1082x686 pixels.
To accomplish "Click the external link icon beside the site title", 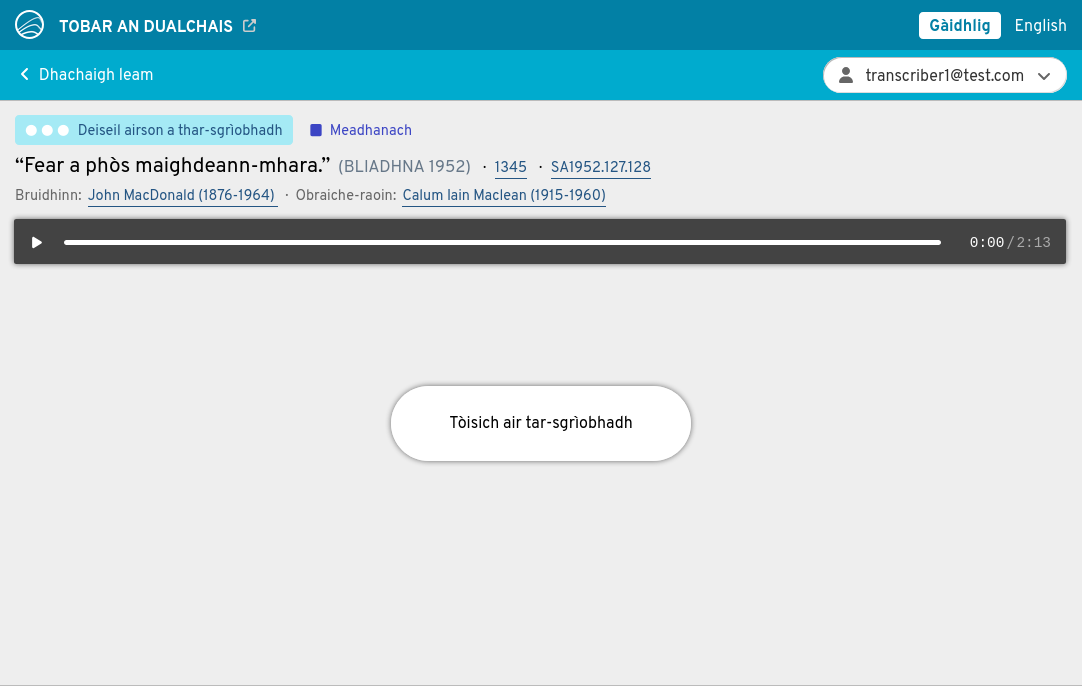I will pos(250,26).
